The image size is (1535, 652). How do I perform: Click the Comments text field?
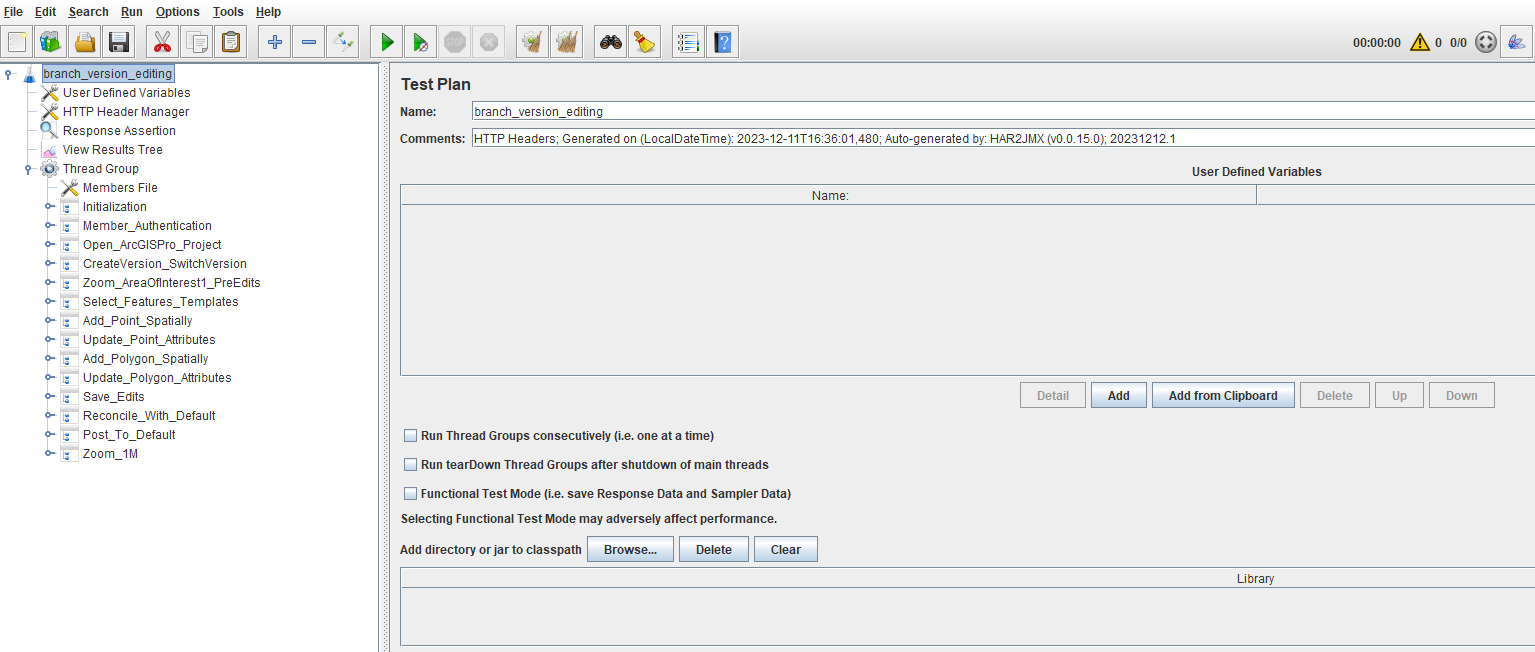point(1003,139)
